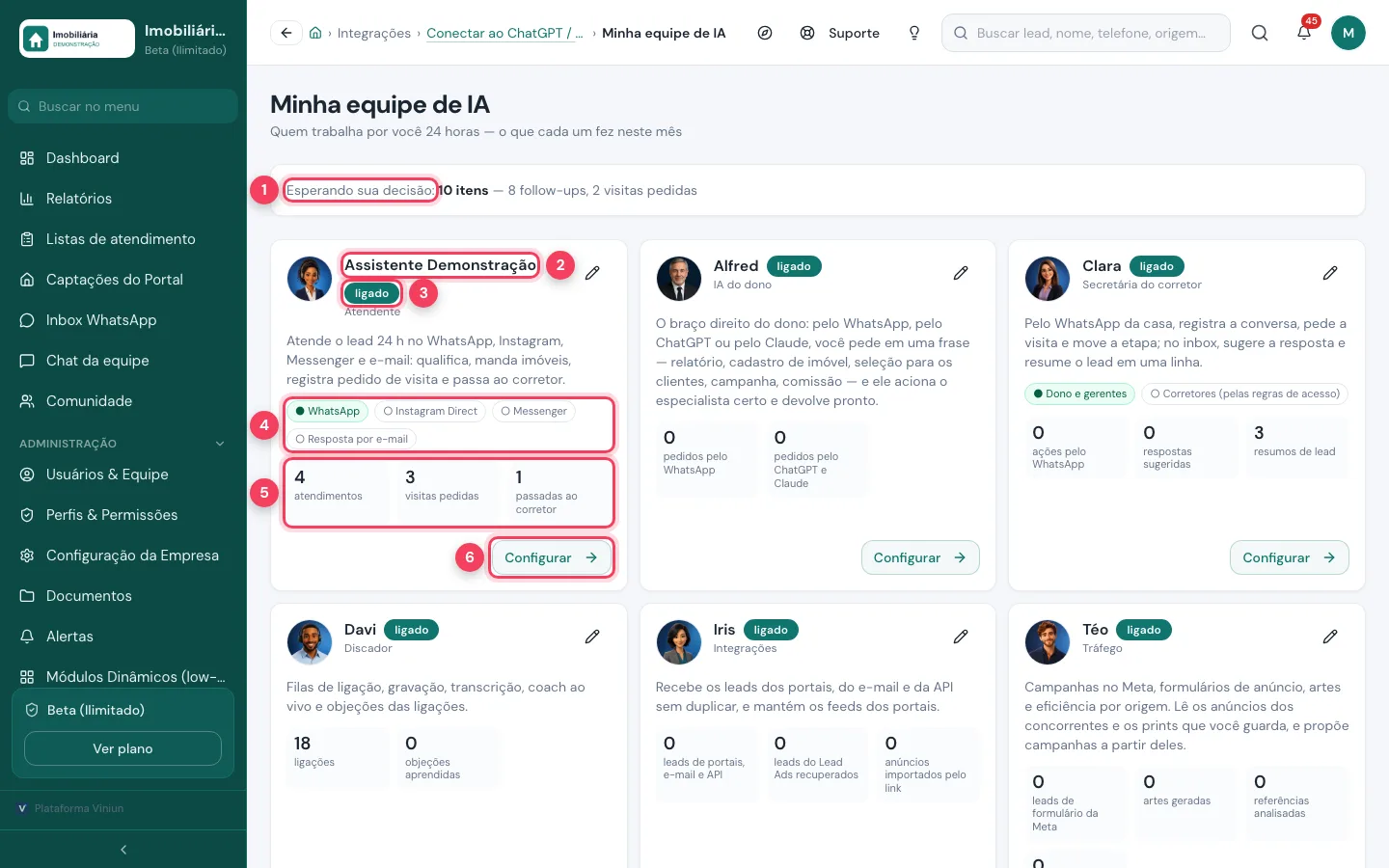Toggle the Instagram Direct channel chip

click(430, 411)
